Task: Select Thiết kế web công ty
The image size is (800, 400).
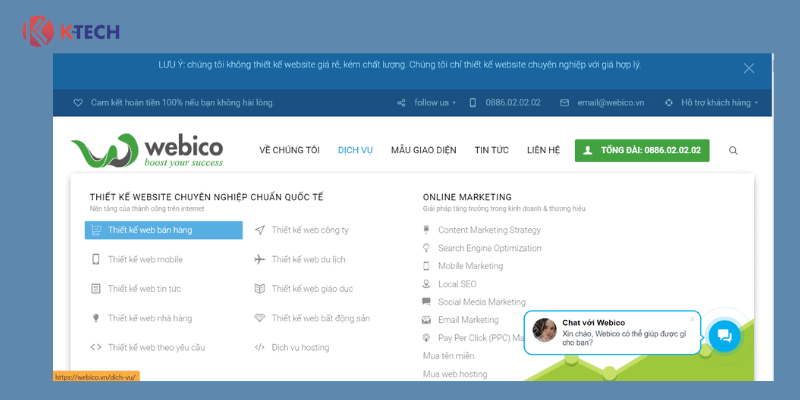Action: coord(310,230)
